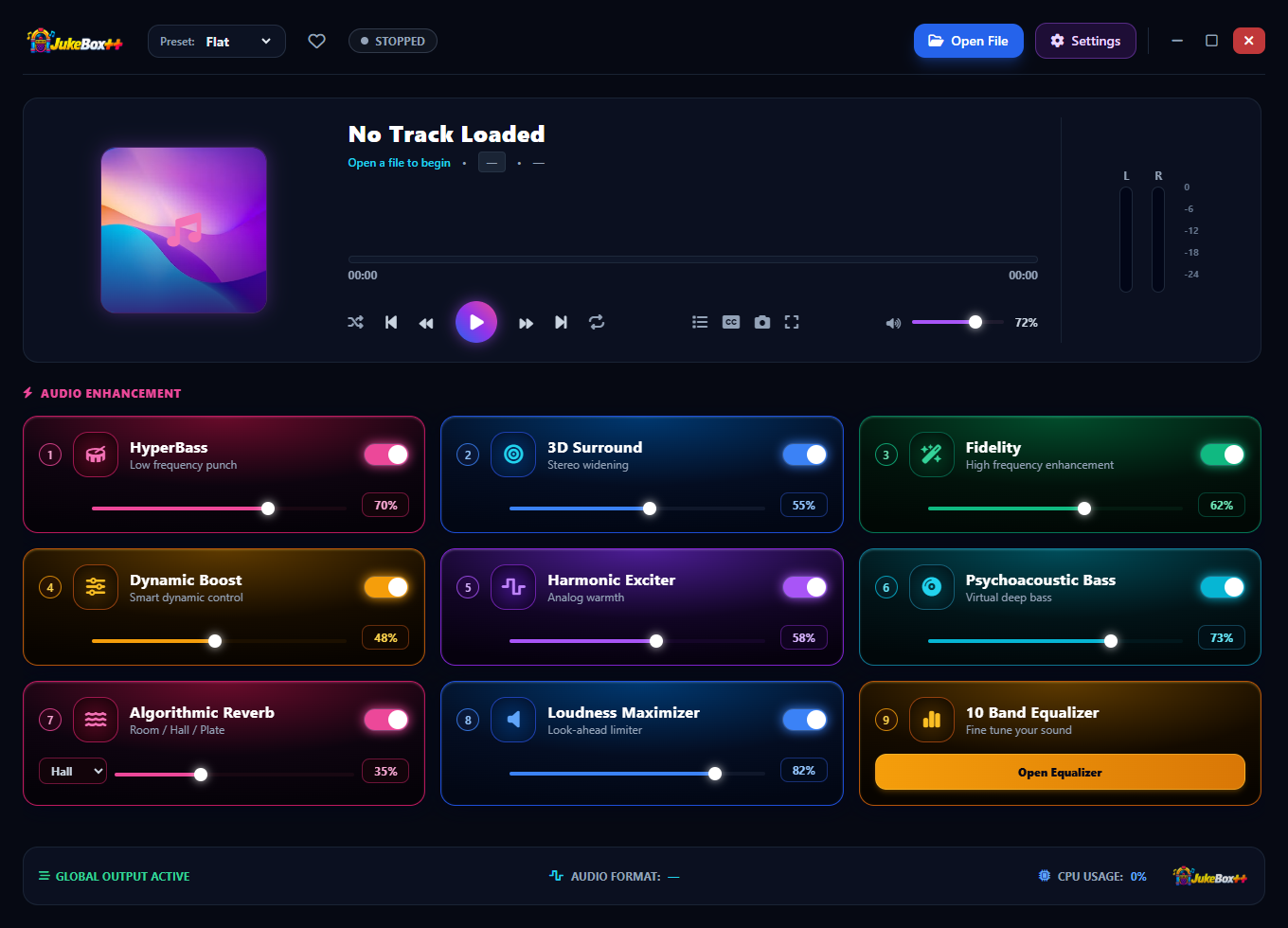1288x928 pixels.
Task: Open the Preset Flat dropdown
Action: 217,42
